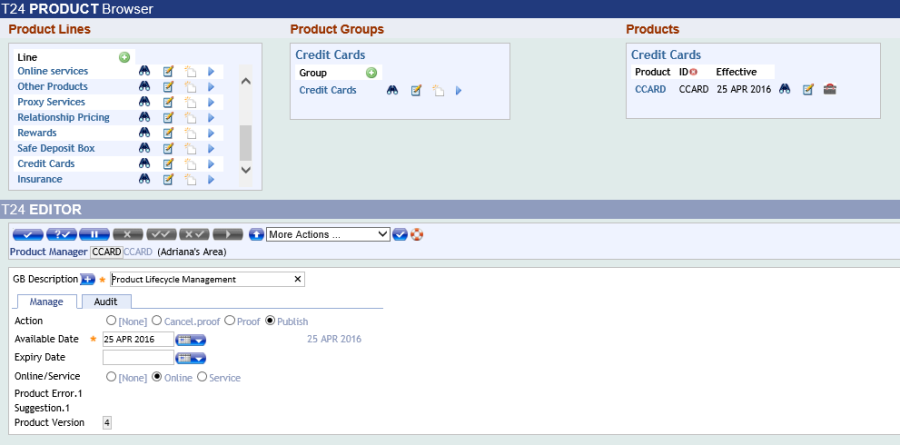Screen dimensions: 900x445
Task: Open the Proxy Services link
Action: (51, 102)
